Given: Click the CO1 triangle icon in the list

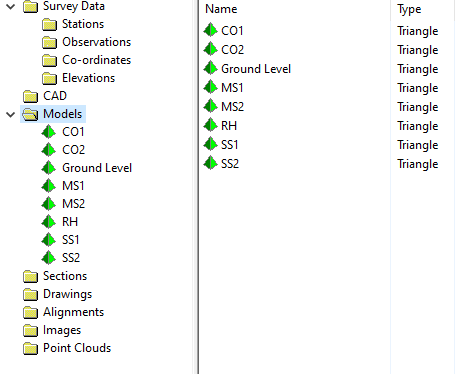Looking at the screenshot, I should coord(211,30).
